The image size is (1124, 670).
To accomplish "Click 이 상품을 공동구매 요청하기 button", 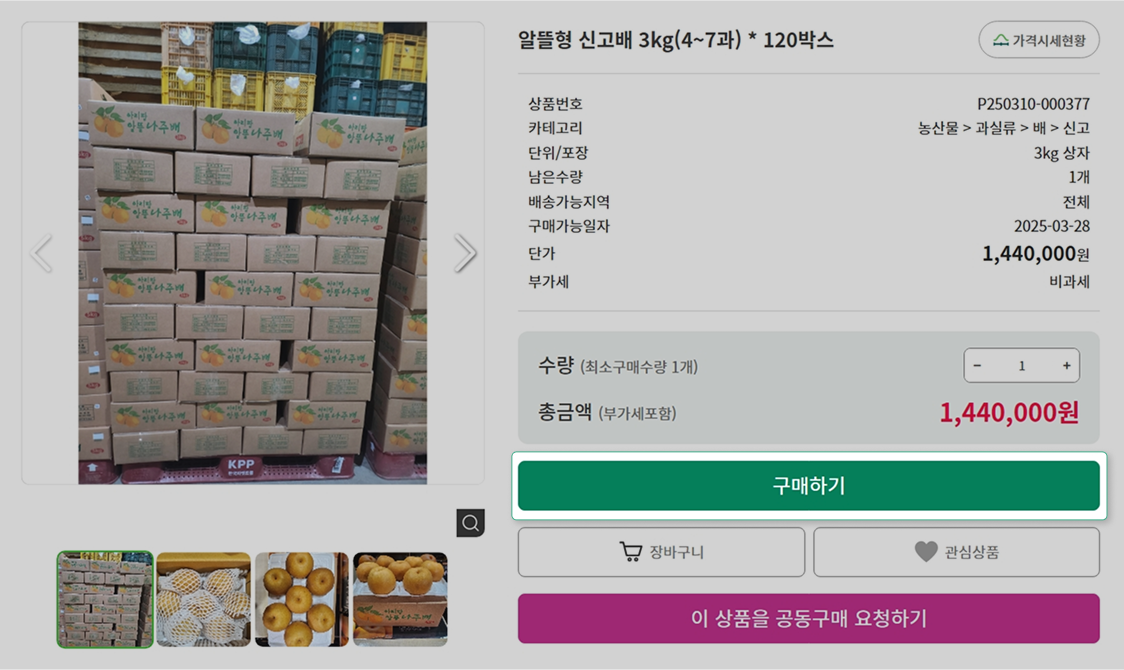I will click(x=809, y=618).
